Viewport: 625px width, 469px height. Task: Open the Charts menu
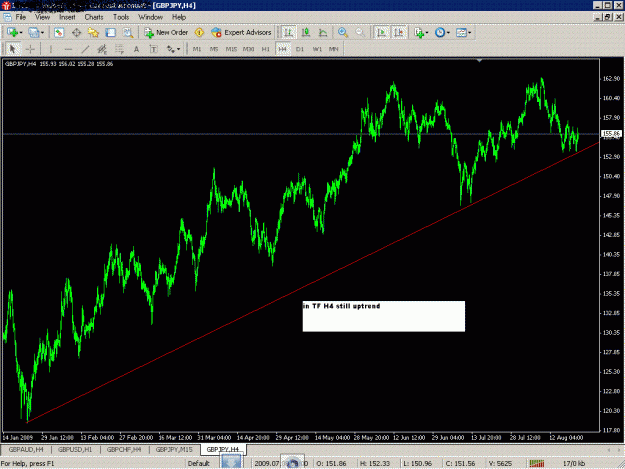click(94, 17)
